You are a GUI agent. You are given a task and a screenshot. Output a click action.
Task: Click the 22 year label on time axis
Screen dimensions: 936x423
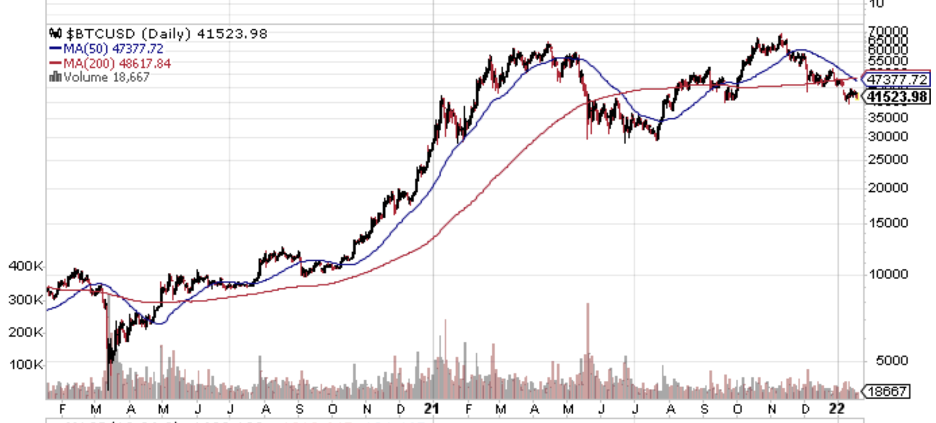click(838, 409)
